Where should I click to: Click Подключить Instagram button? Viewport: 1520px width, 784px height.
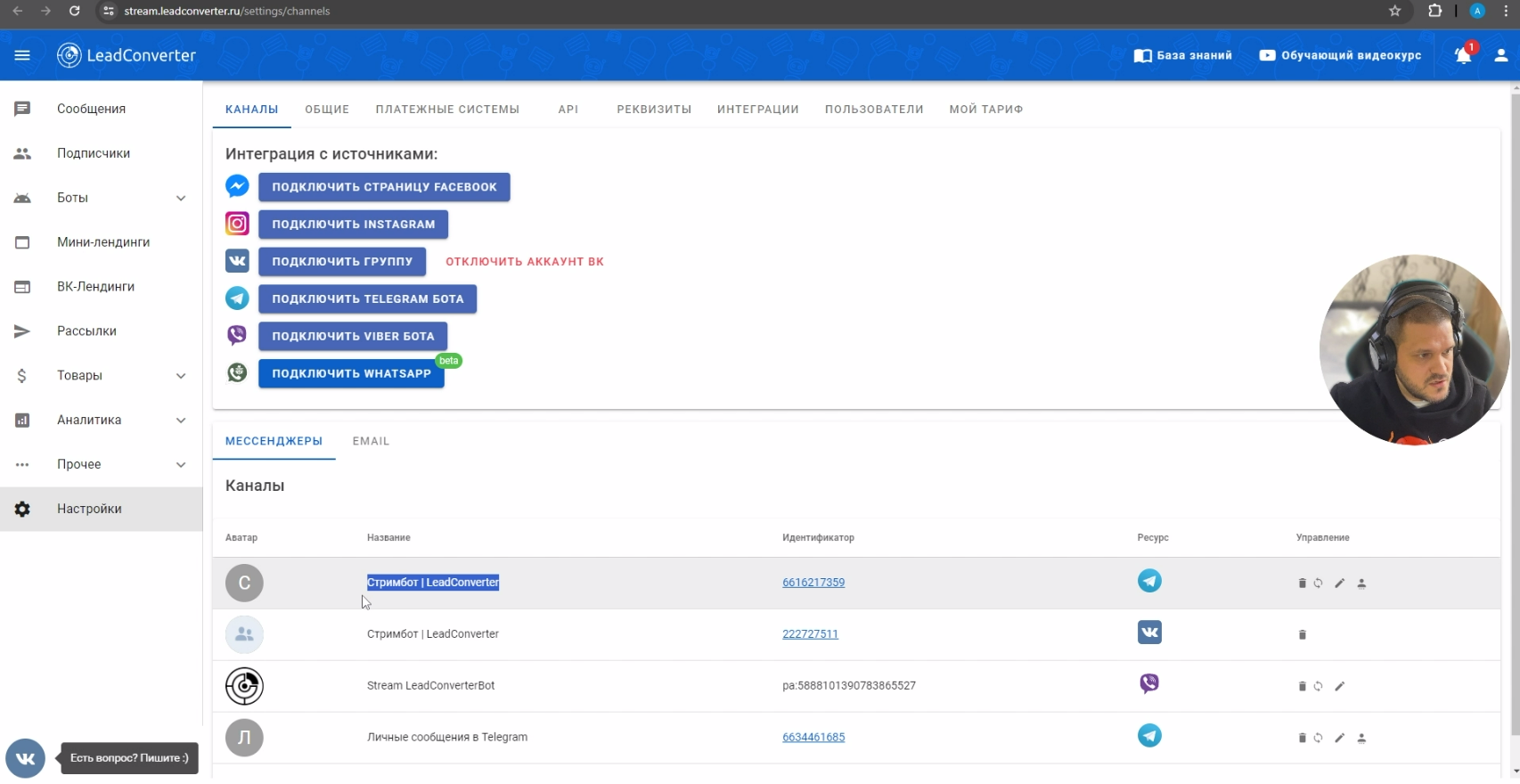pos(354,225)
